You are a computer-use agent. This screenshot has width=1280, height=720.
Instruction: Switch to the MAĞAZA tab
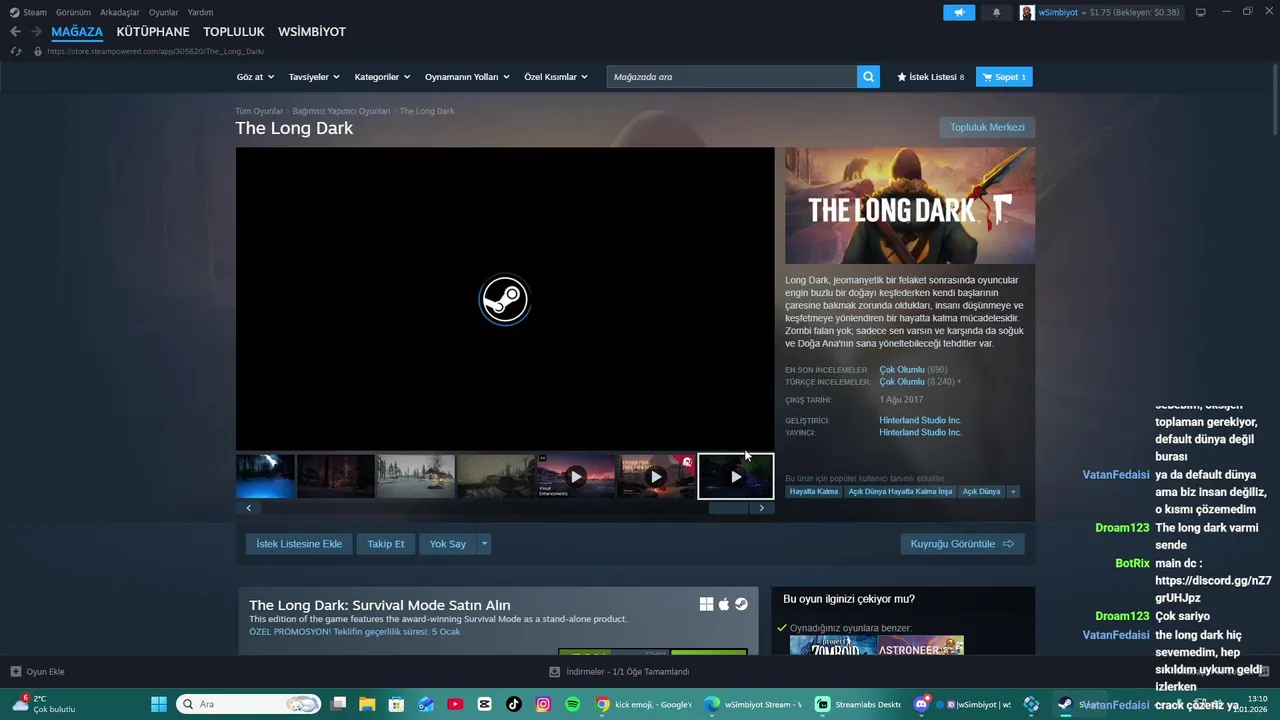[77, 32]
